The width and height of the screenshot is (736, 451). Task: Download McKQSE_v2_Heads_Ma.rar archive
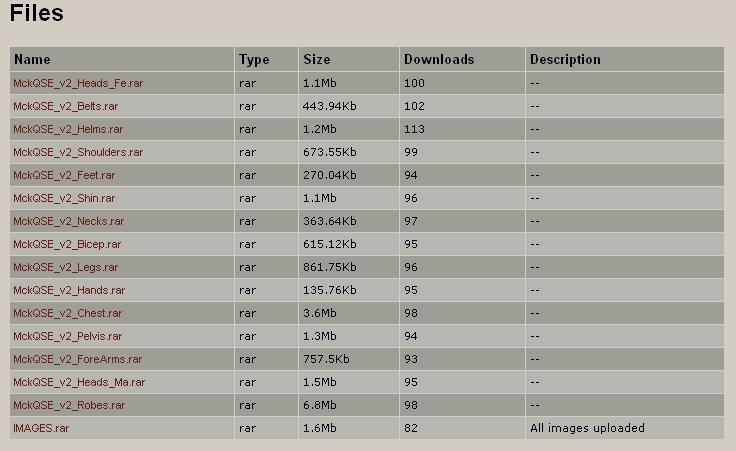pyautogui.click(x=79, y=382)
